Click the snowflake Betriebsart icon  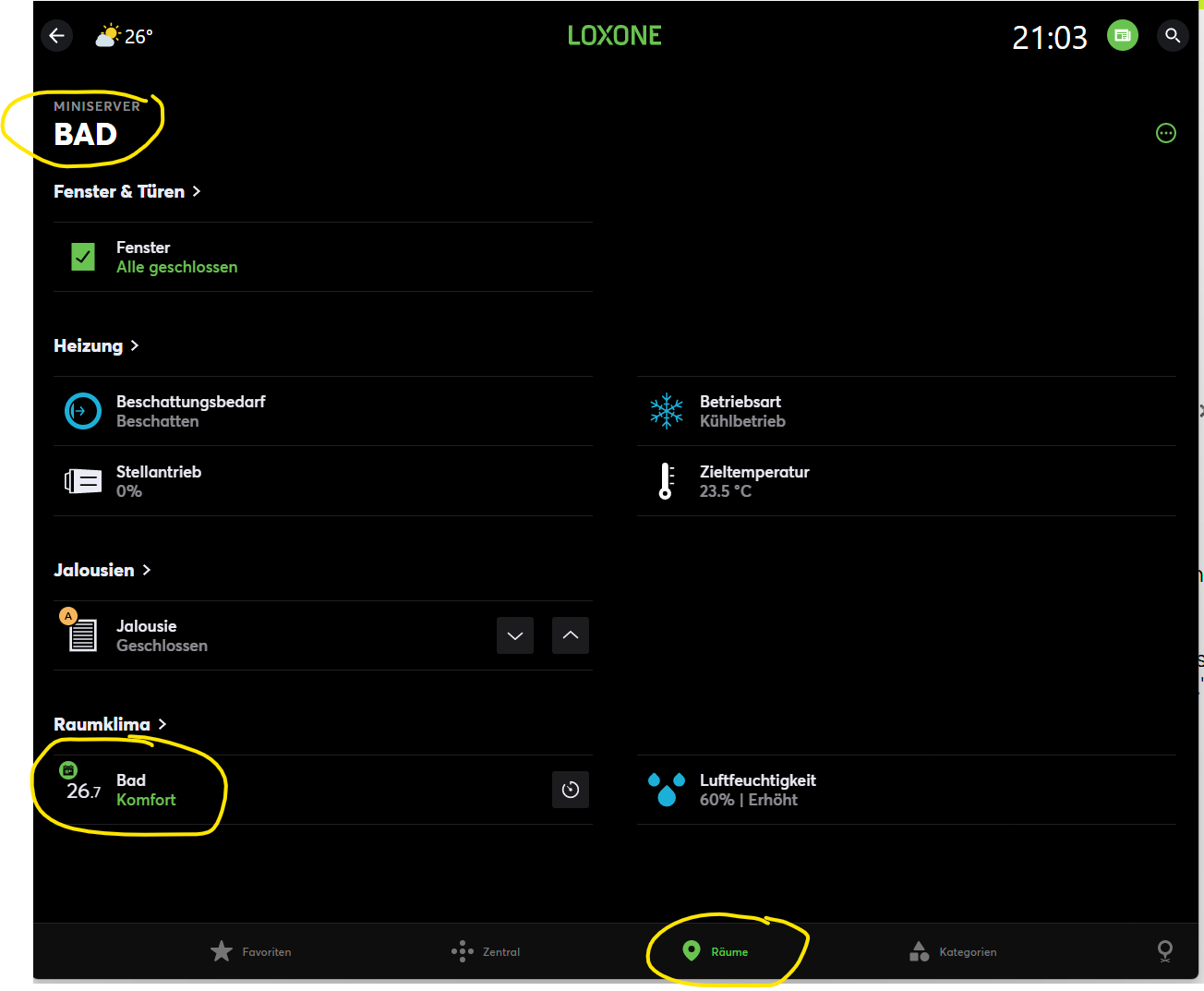tap(666, 411)
